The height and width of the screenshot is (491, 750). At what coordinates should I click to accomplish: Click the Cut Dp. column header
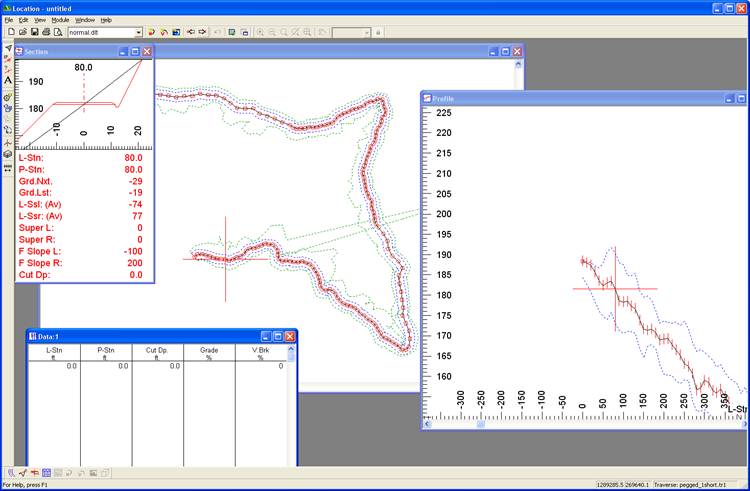157,353
